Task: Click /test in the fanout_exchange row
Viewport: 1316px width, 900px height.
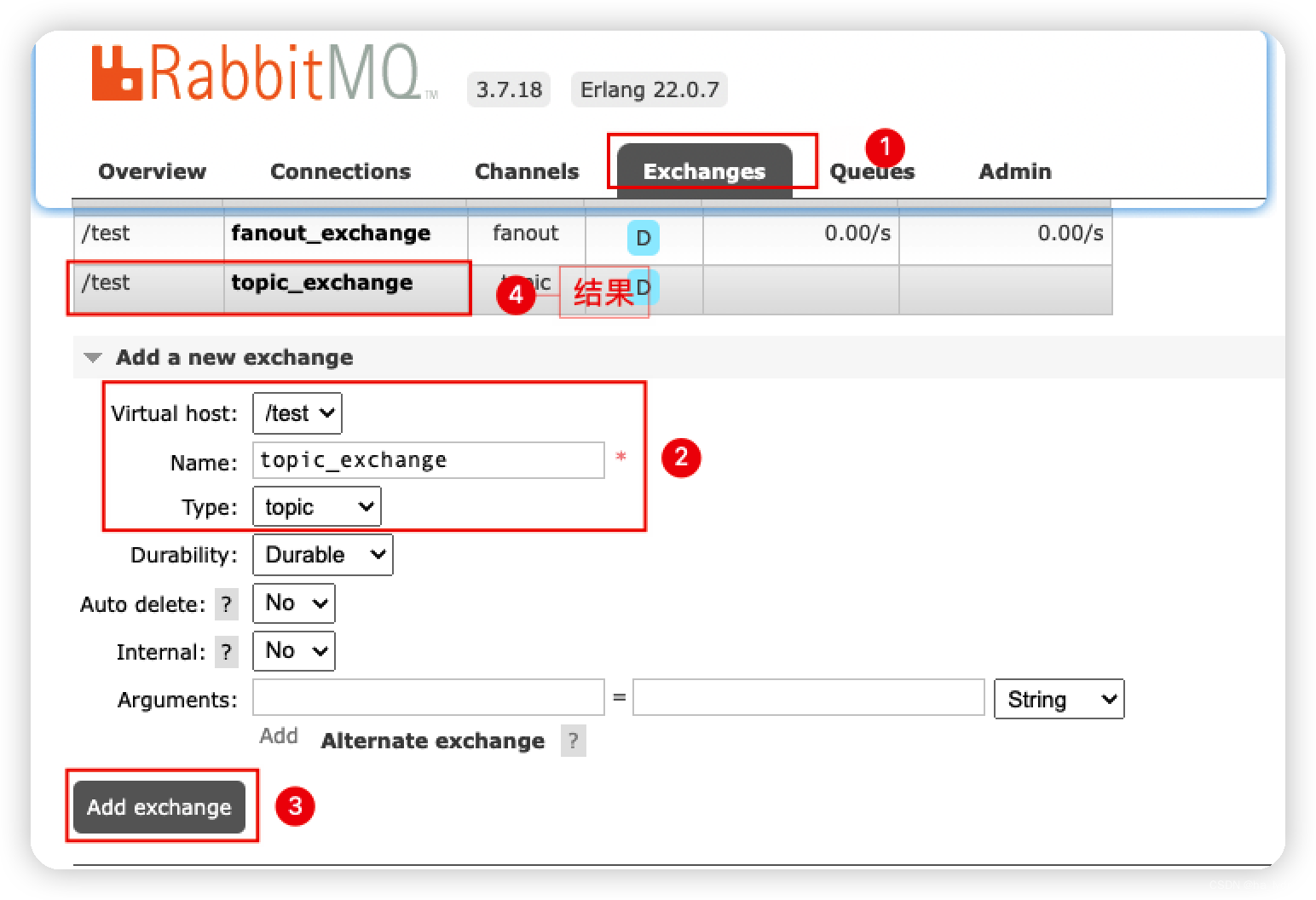Action: [x=106, y=234]
